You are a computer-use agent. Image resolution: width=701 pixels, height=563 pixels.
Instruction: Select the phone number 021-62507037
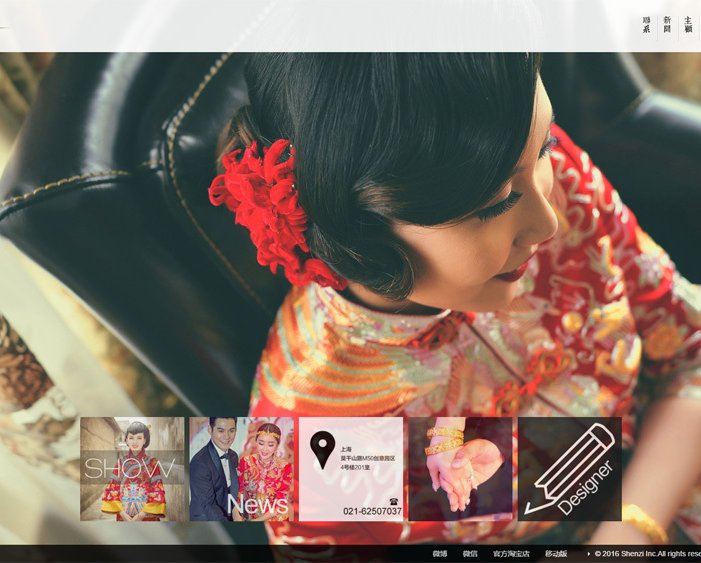(372, 511)
